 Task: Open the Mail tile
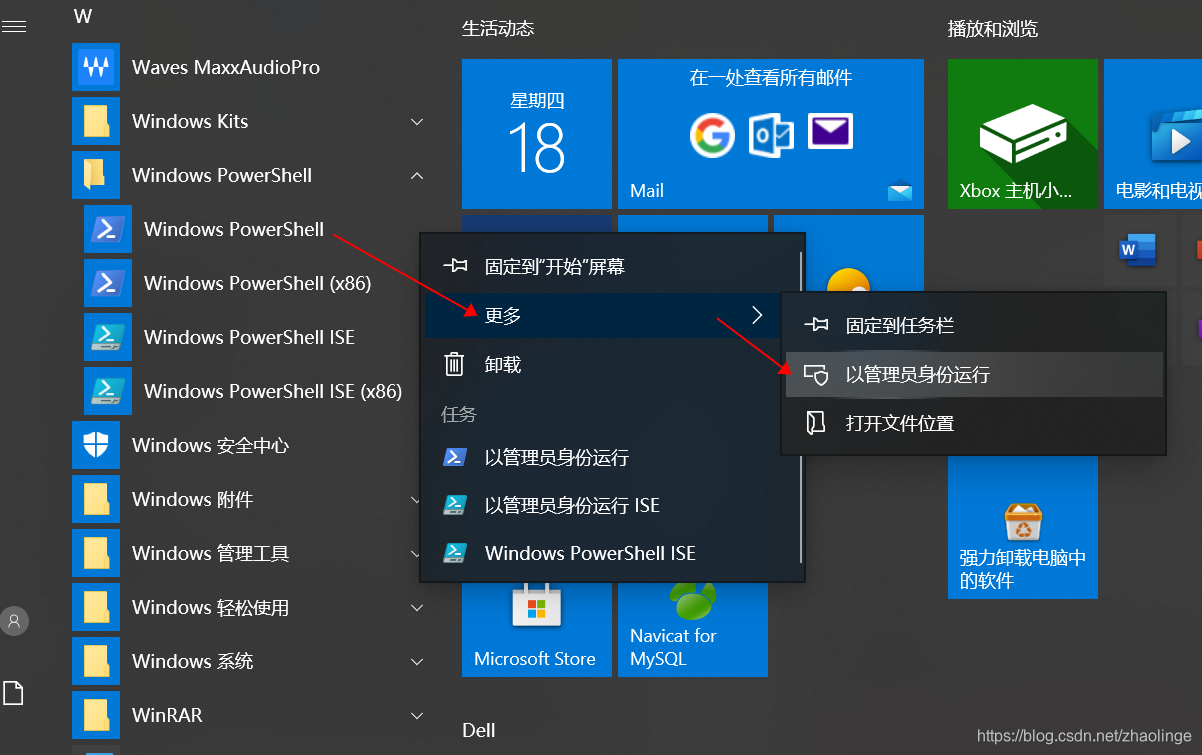pyautogui.click(x=771, y=134)
